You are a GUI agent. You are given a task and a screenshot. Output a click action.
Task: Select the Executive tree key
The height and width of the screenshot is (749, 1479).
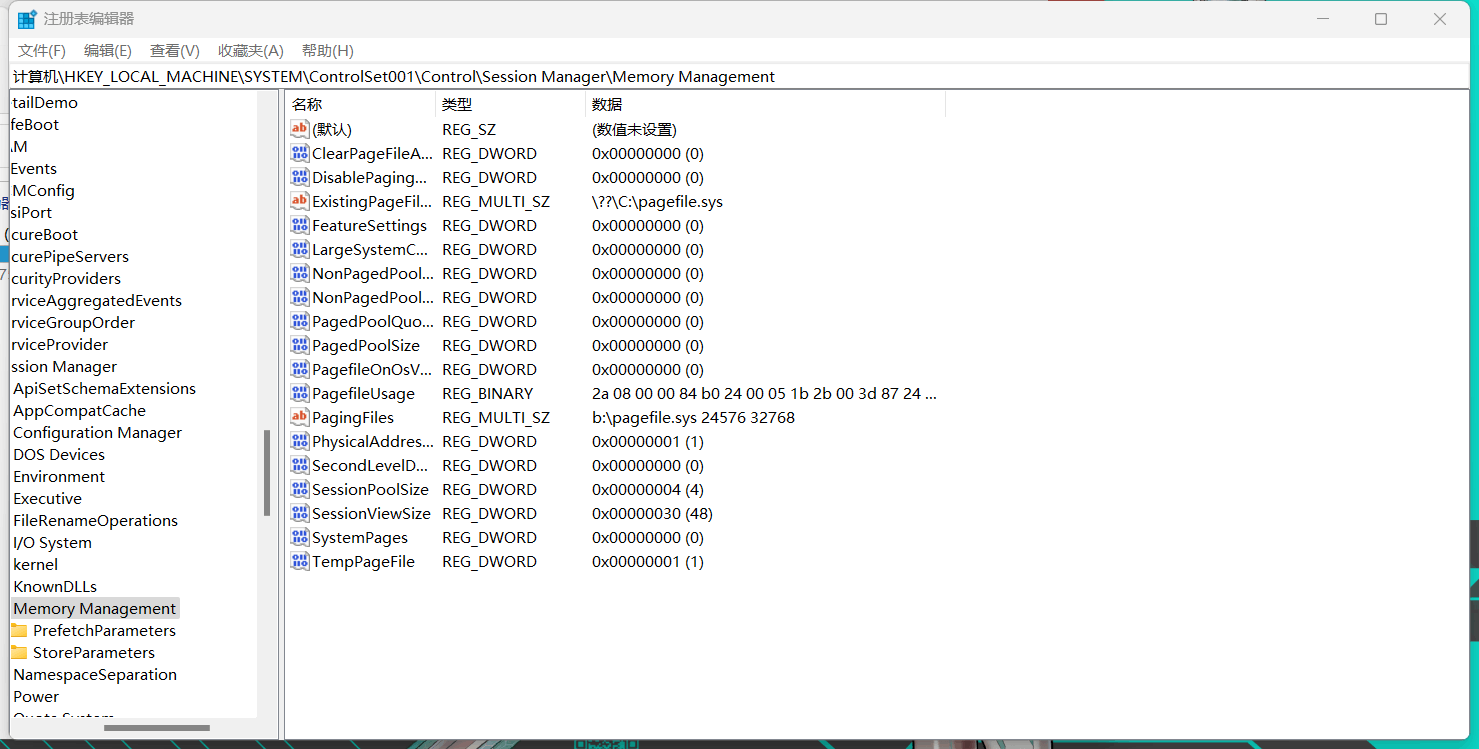[x=47, y=498]
